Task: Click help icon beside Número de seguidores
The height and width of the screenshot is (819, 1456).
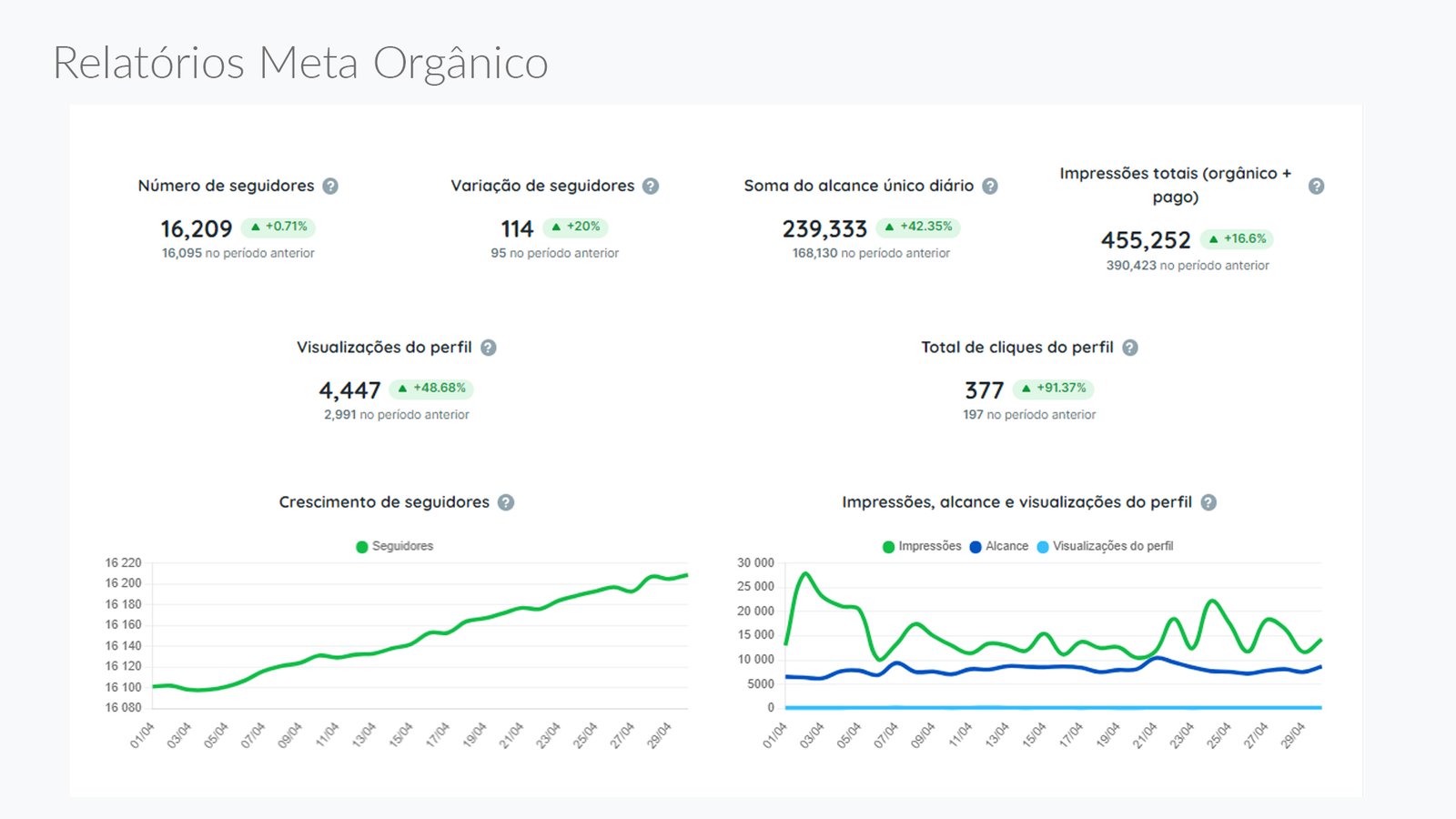Action: (330, 186)
